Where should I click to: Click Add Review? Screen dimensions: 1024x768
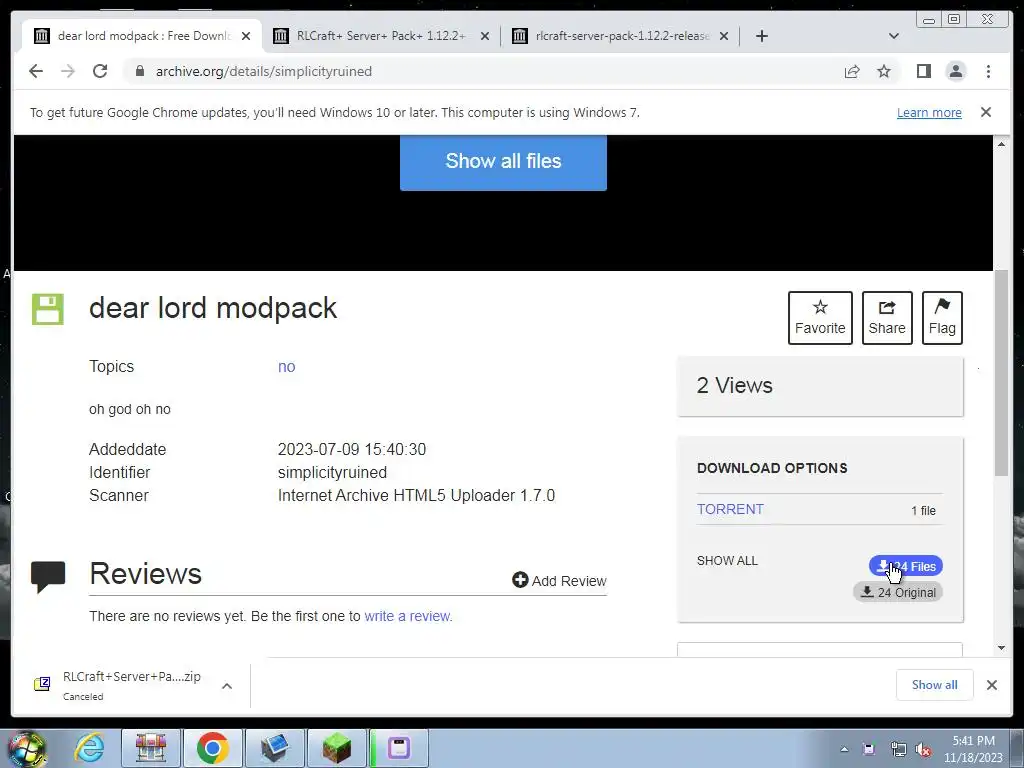pos(559,581)
